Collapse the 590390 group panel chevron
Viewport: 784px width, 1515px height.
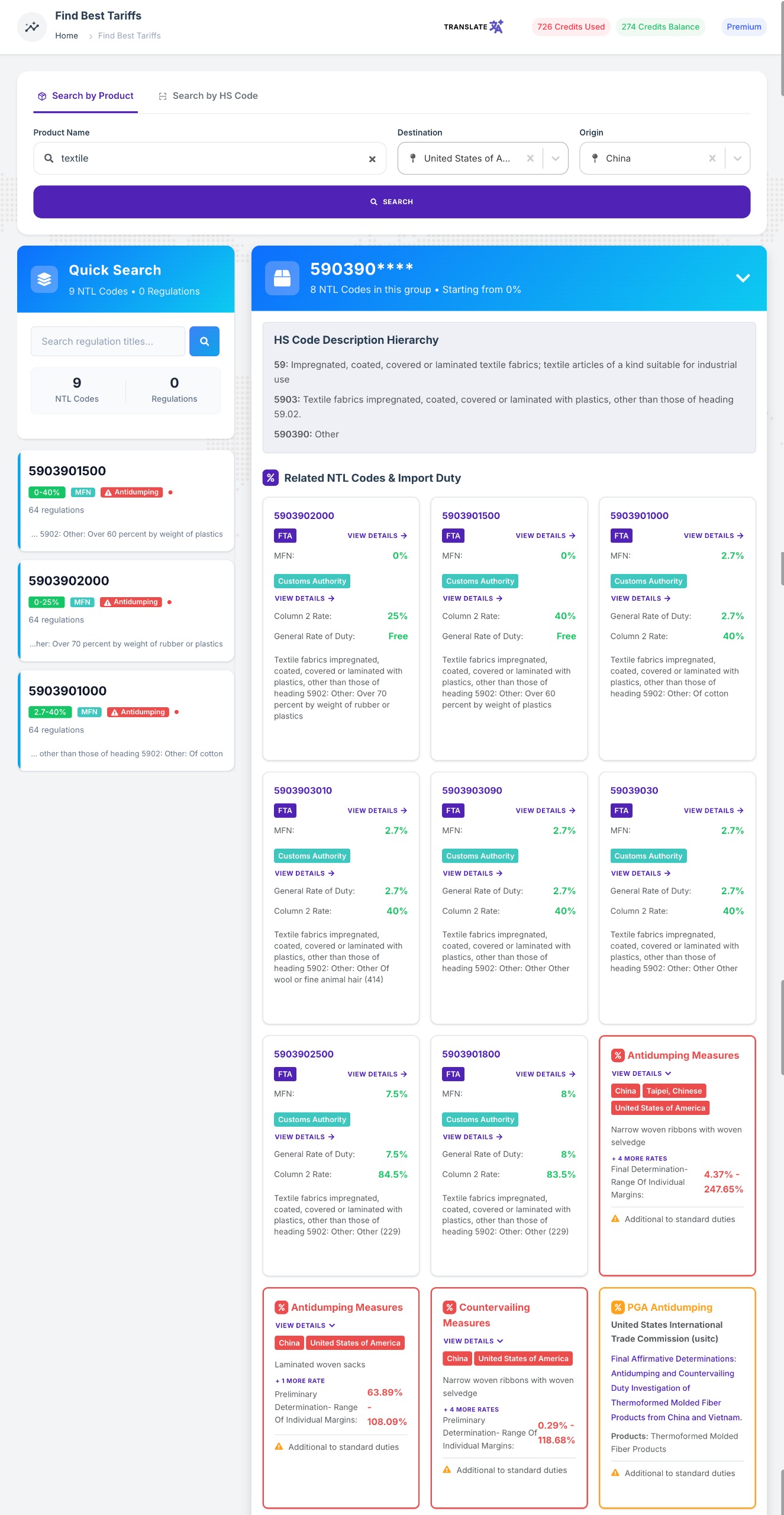click(743, 278)
